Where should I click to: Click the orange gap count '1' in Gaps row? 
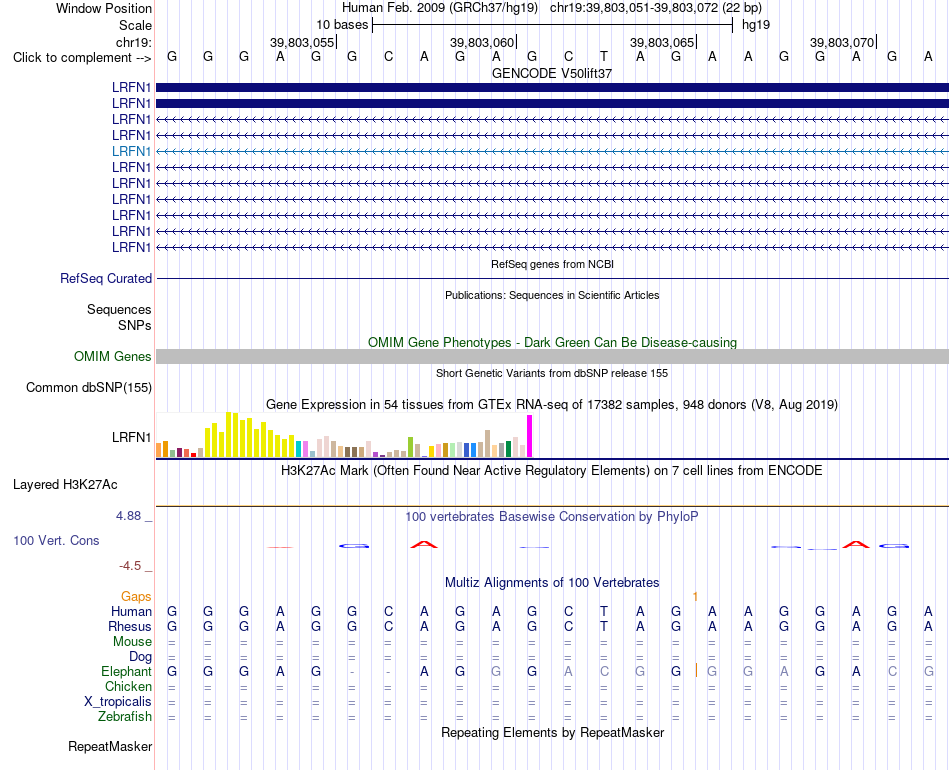pyautogui.click(x=695, y=597)
